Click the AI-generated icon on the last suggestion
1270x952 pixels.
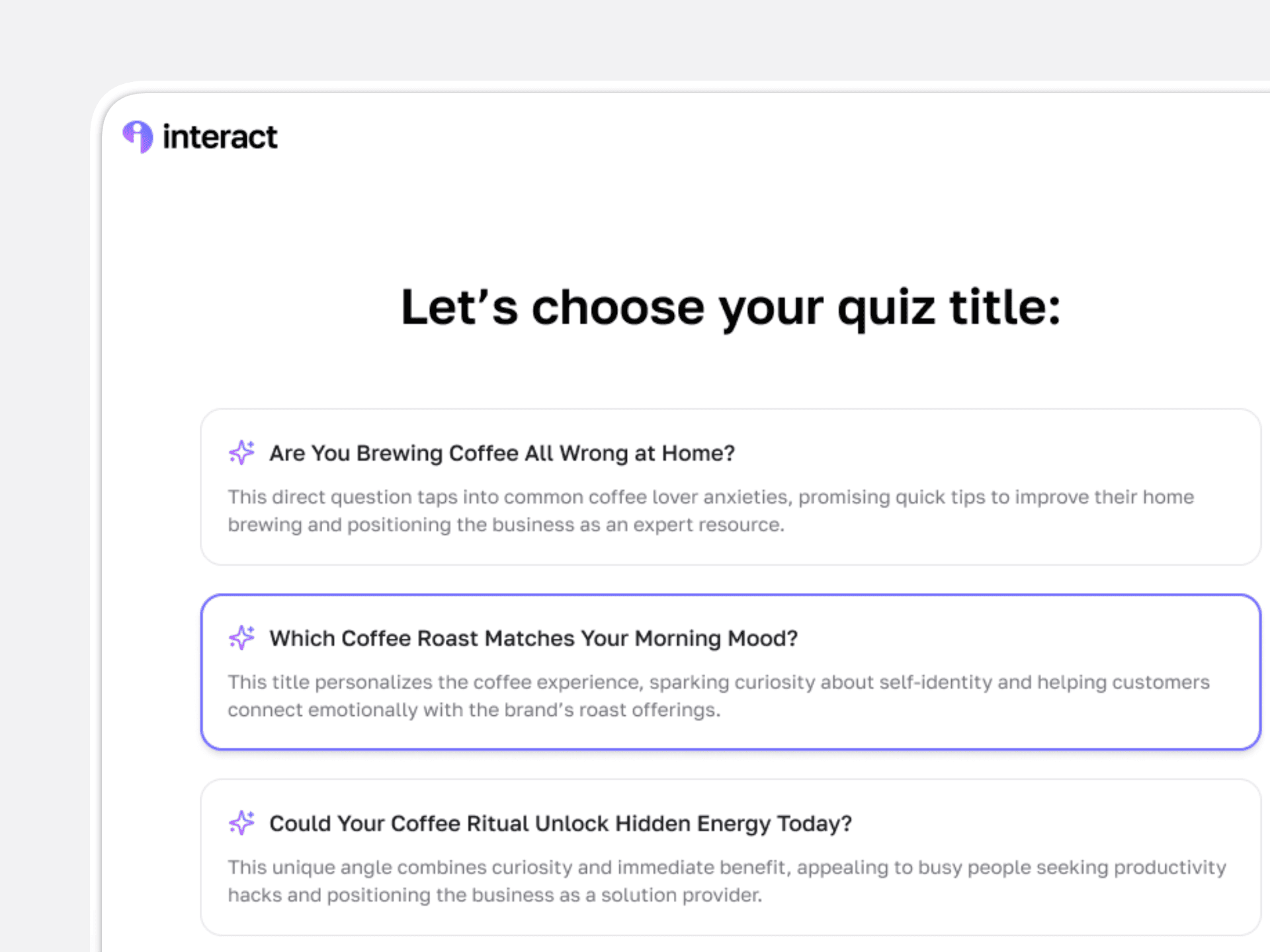point(242,823)
